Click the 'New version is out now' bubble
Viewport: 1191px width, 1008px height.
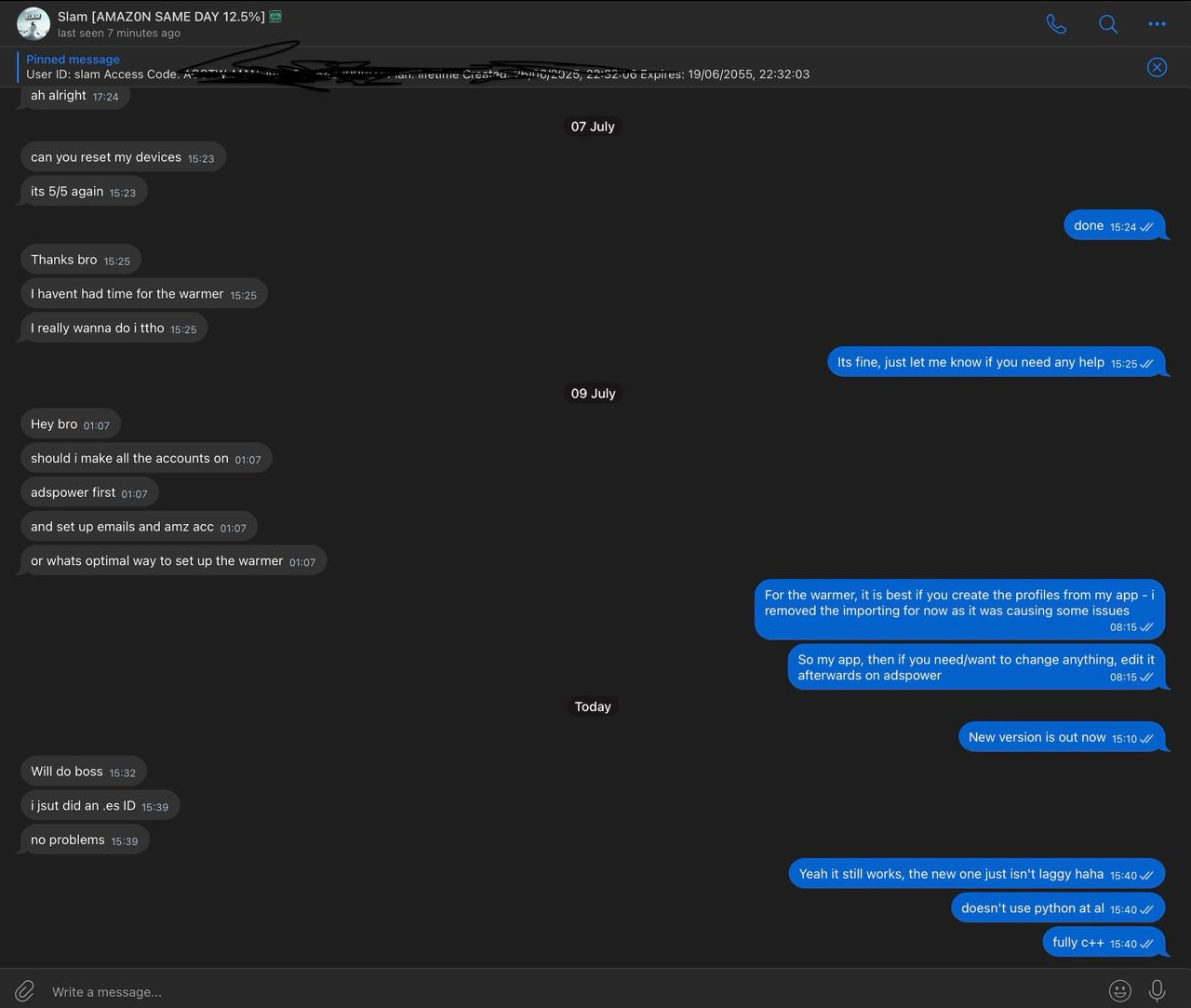(1062, 737)
